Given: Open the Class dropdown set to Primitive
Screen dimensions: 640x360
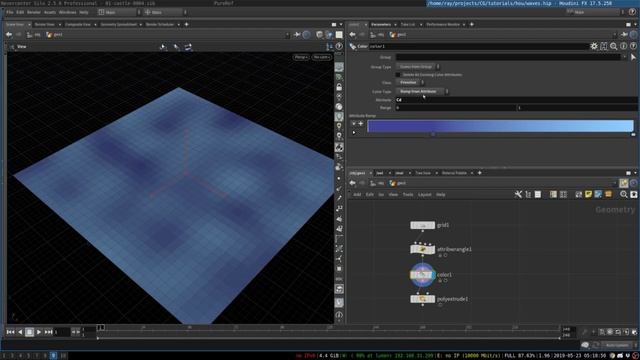Looking at the screenshot, I should 410,82.
